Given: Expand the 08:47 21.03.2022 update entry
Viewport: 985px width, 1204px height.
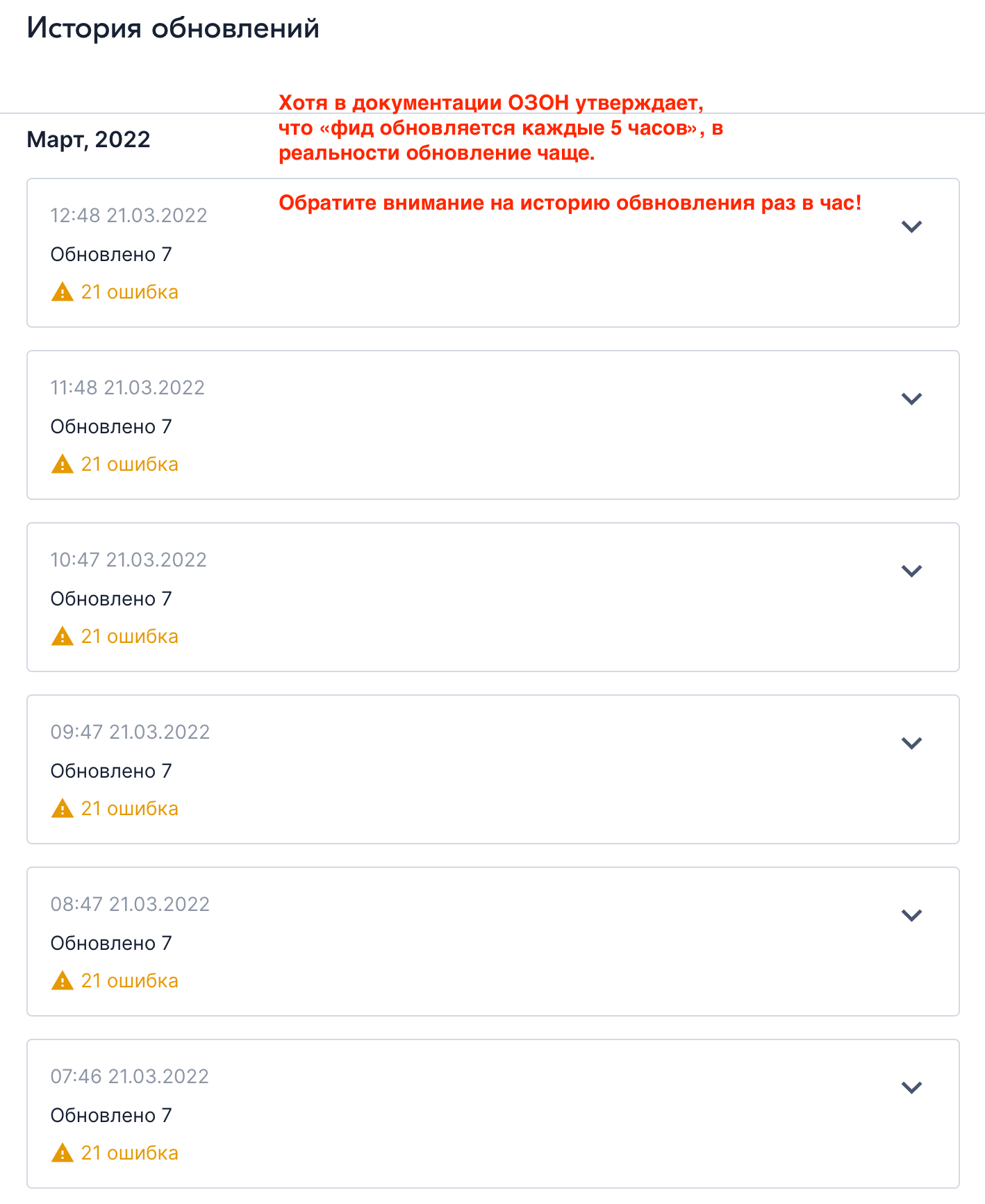Looking at the screenshot, I should pos(911,915).
